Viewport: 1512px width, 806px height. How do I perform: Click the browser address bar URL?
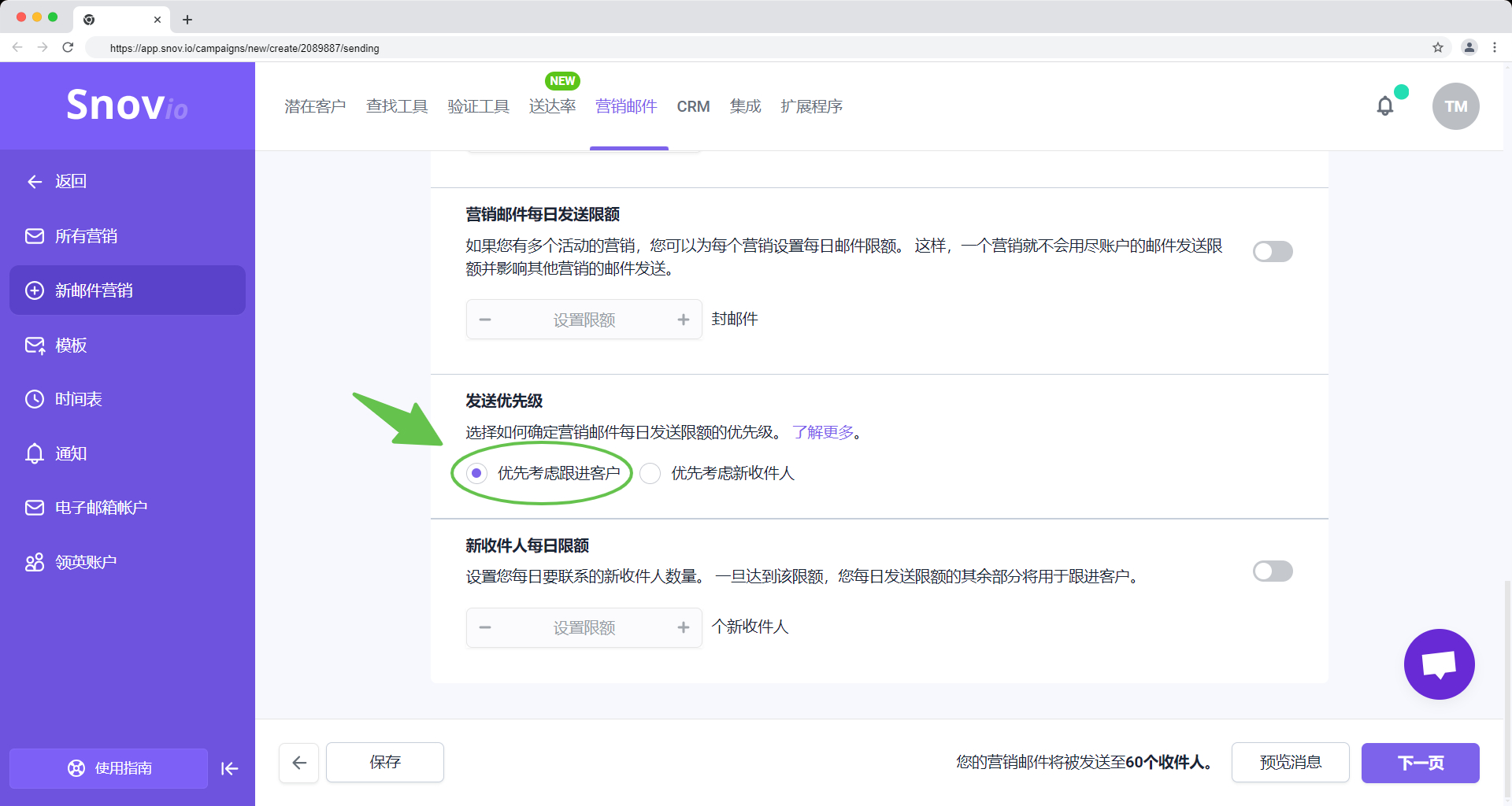point(244,48)
